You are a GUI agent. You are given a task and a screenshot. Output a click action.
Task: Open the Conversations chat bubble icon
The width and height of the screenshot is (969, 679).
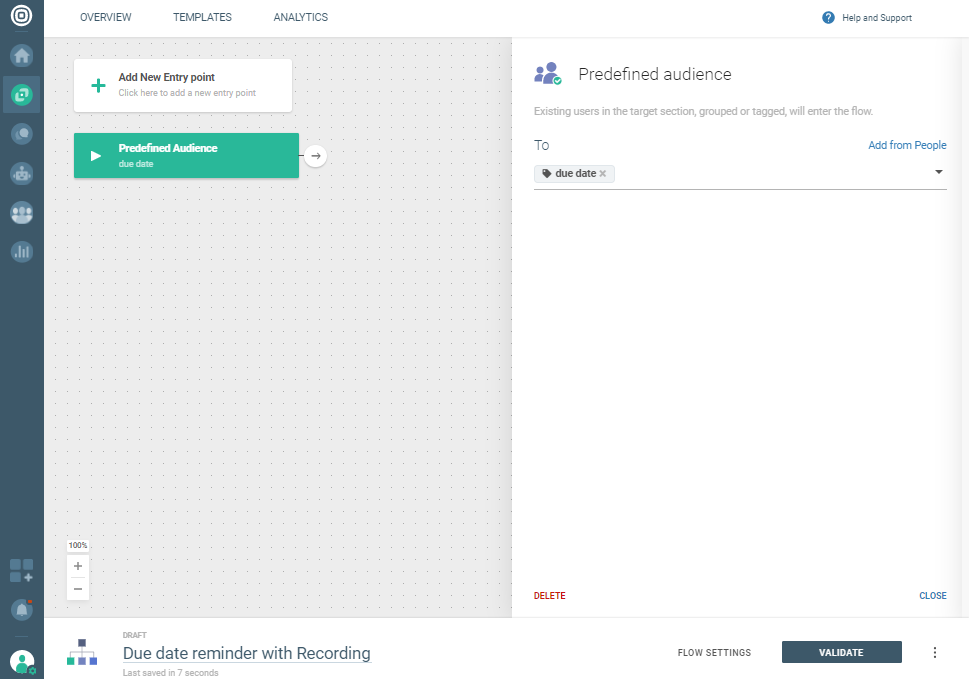tap(22, 134)
